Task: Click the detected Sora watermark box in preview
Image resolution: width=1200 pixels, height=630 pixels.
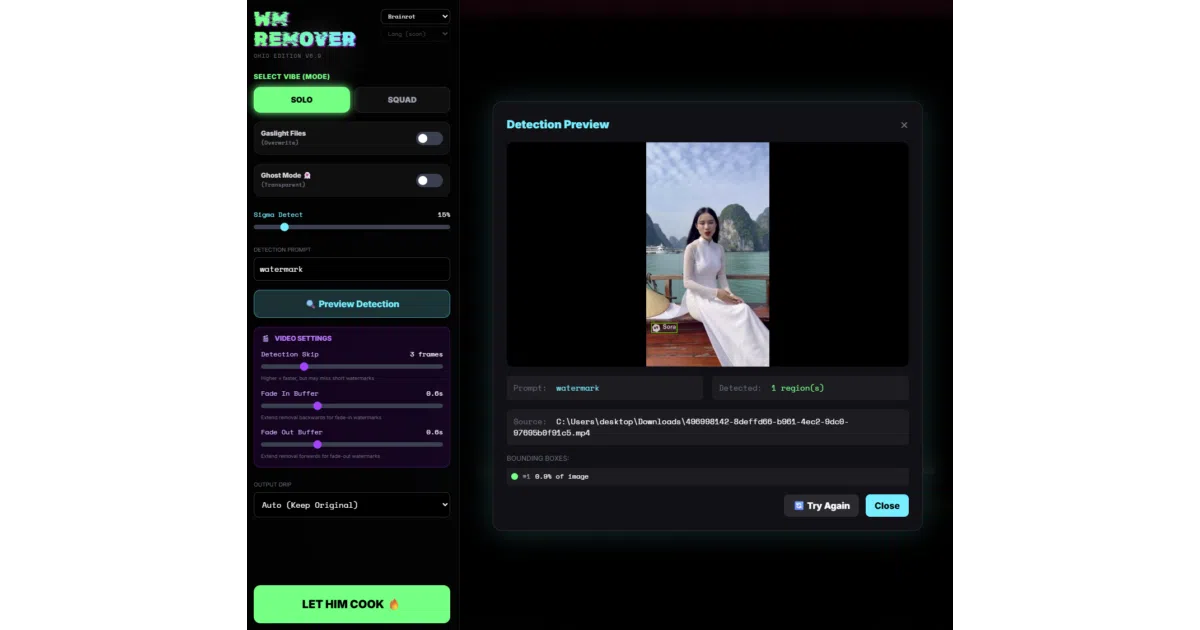Action: (x=664, y=327)
